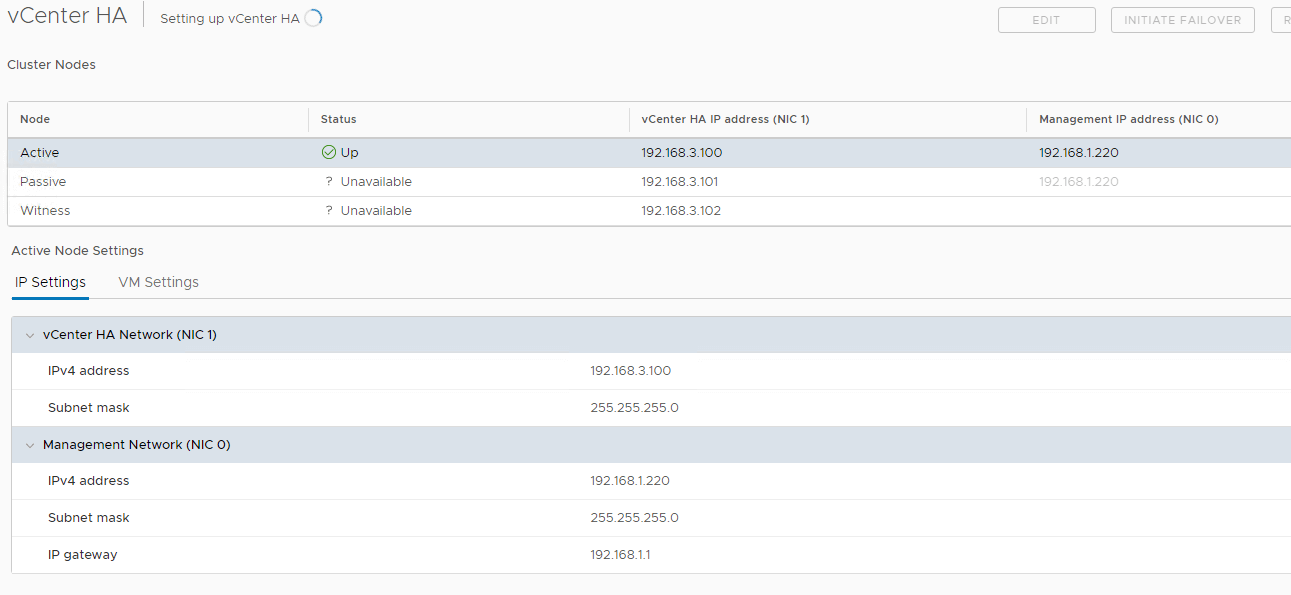Click 192.168.3.100 value under vCenter HA Network
This screenshot has height=595, width=1291.
click(631, 371)
